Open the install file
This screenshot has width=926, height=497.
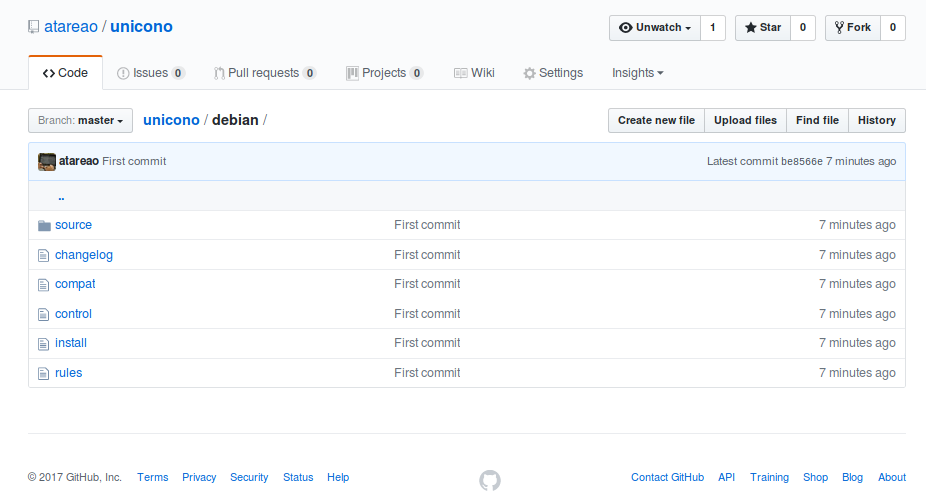pos(71,343)
